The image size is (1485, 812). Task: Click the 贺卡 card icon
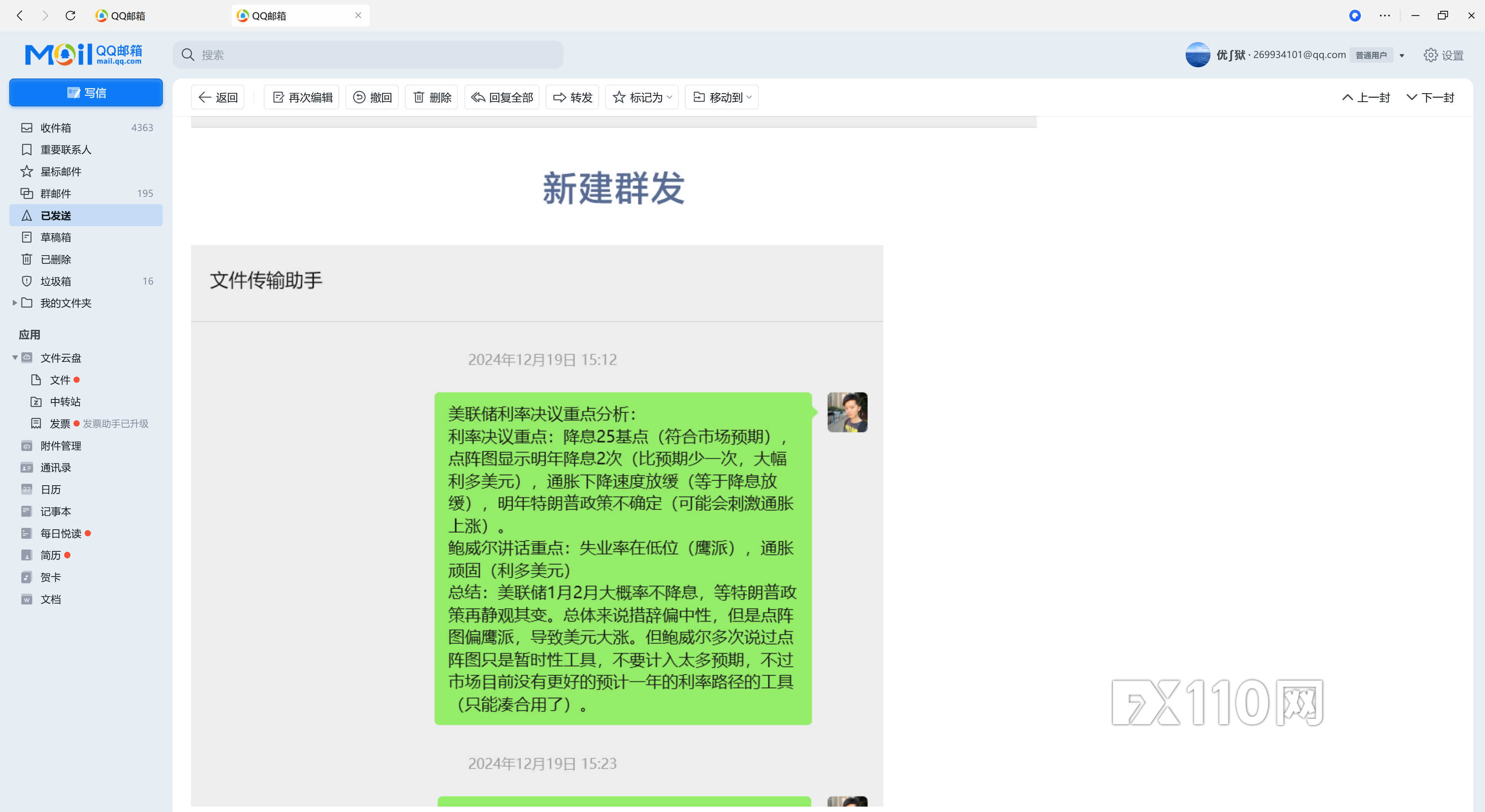click(x=27, y=577)
